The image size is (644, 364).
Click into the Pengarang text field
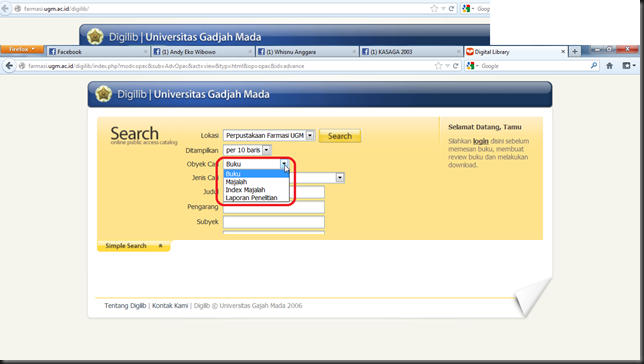(x=274, y=207)
